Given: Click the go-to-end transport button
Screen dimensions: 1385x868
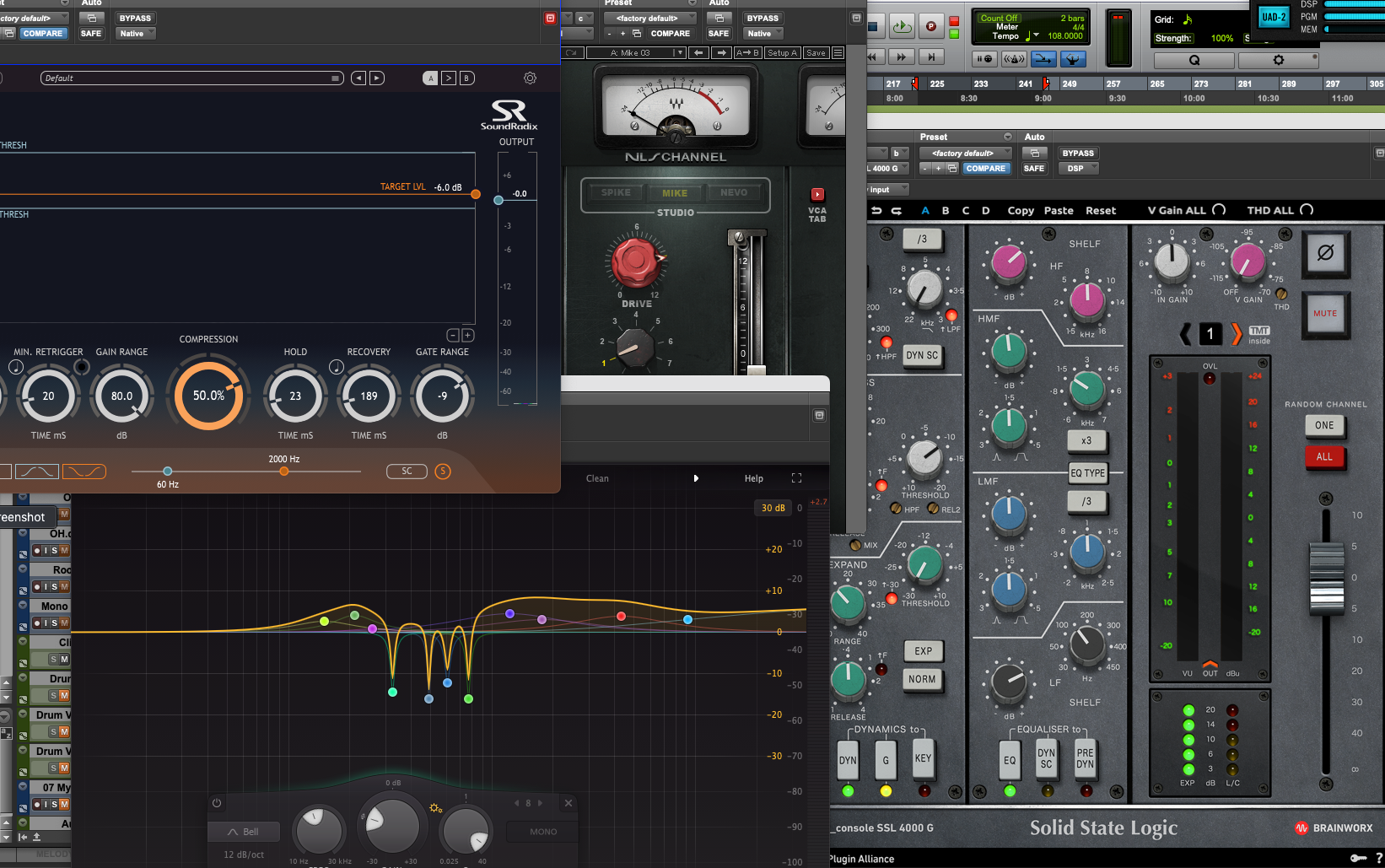Looking at the screenshot, I should pos(931,57).
